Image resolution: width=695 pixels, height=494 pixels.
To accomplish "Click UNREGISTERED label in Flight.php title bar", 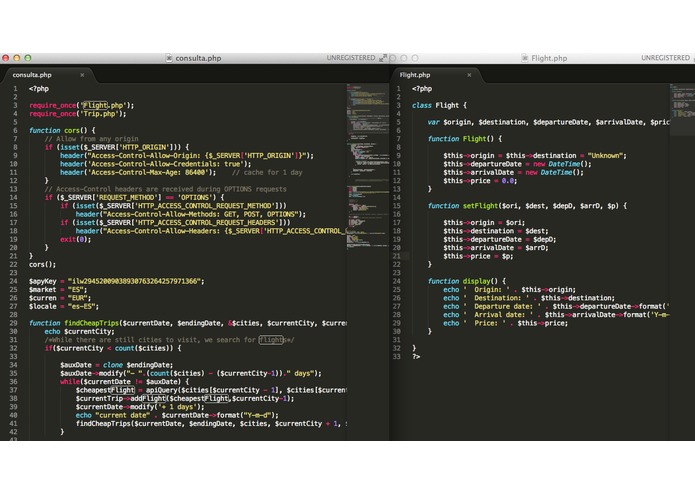I will (x=665, y=58).
